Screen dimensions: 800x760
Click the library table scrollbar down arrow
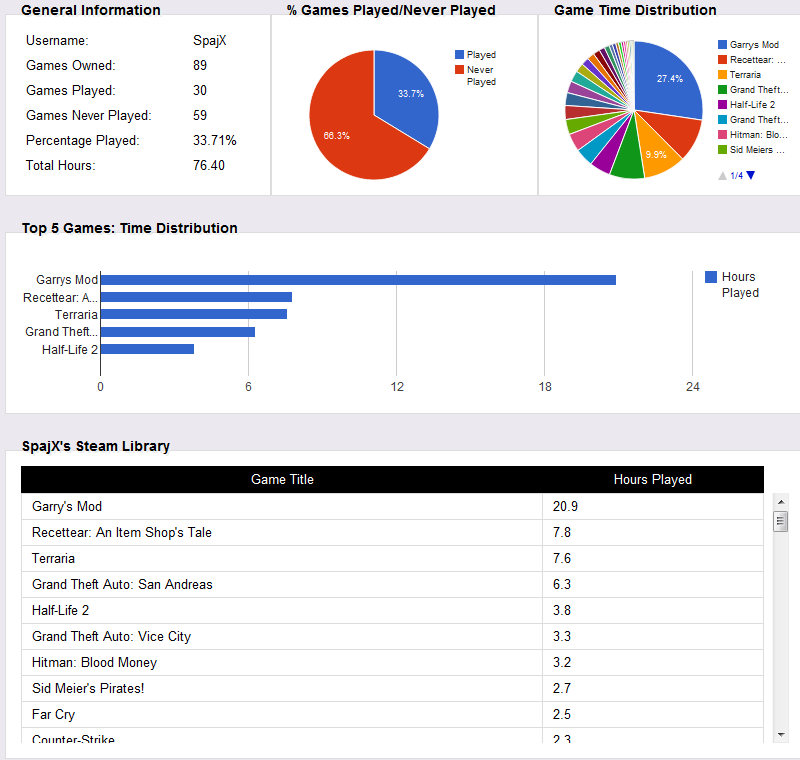tap(781, 734)
